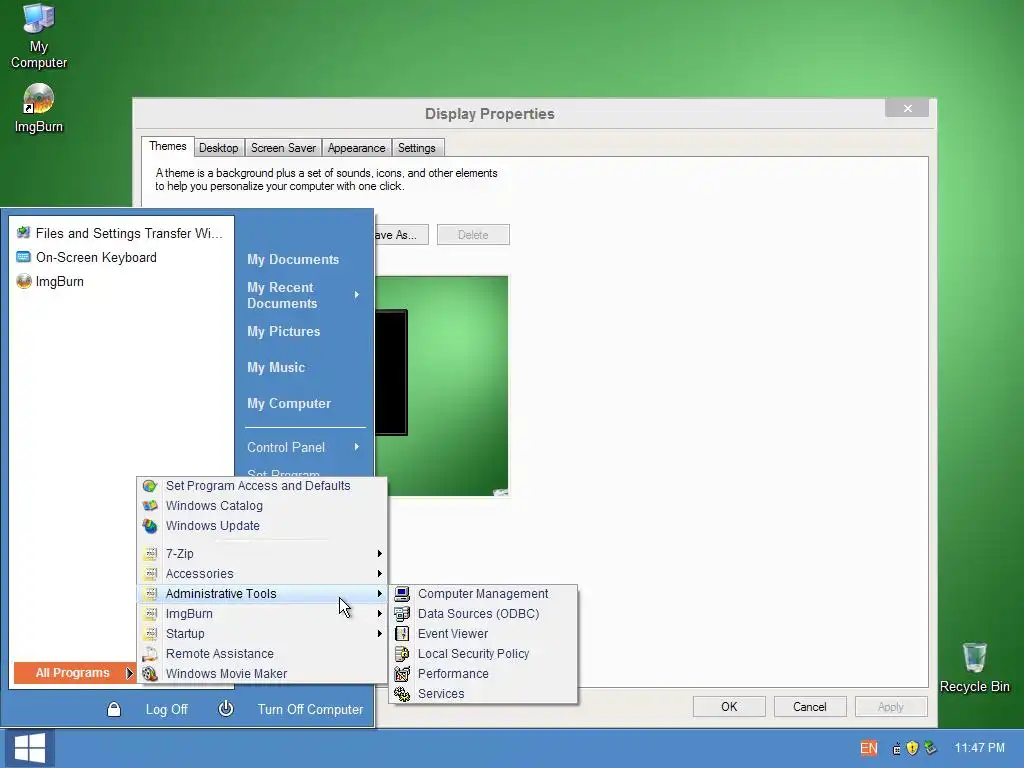
Task: Select the Local Security Policy text entry
Action: click(473, 654)
